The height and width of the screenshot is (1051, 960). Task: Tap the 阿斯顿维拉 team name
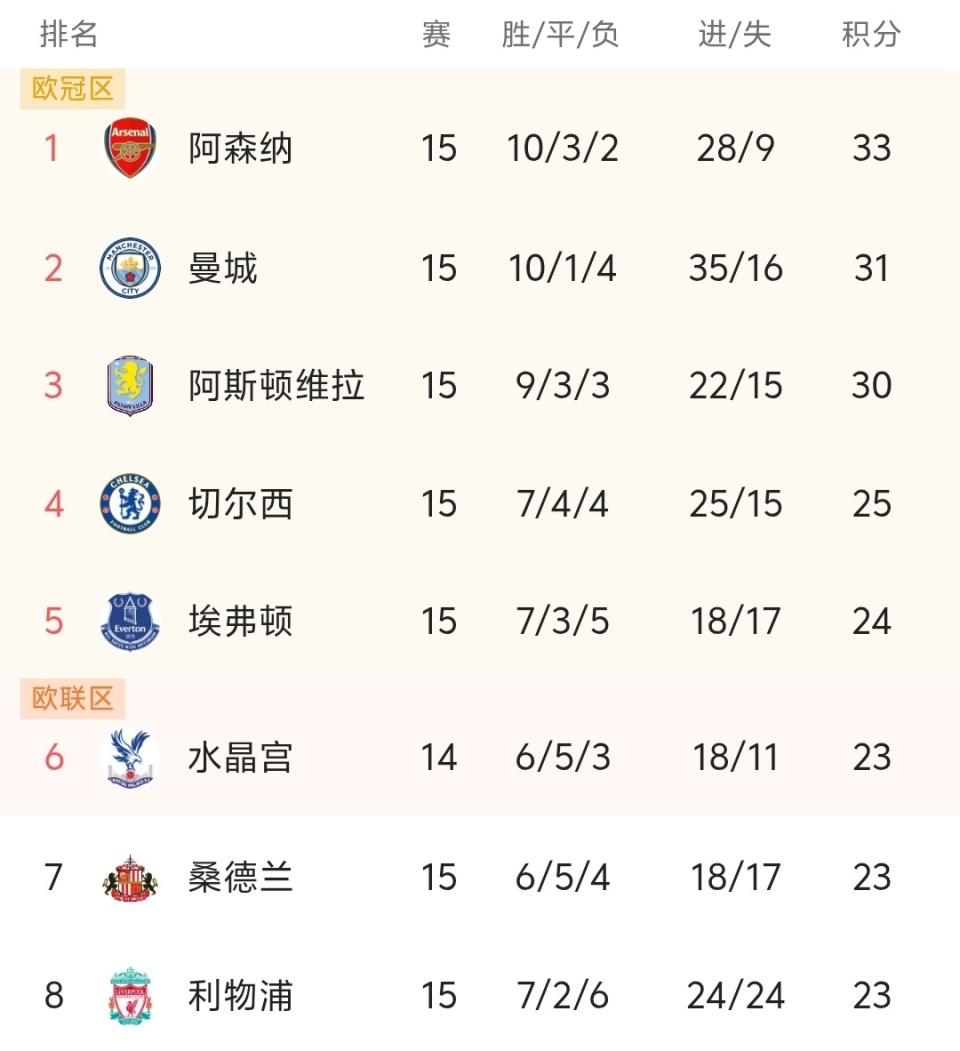pyautogui.click(x=276, y=386)
